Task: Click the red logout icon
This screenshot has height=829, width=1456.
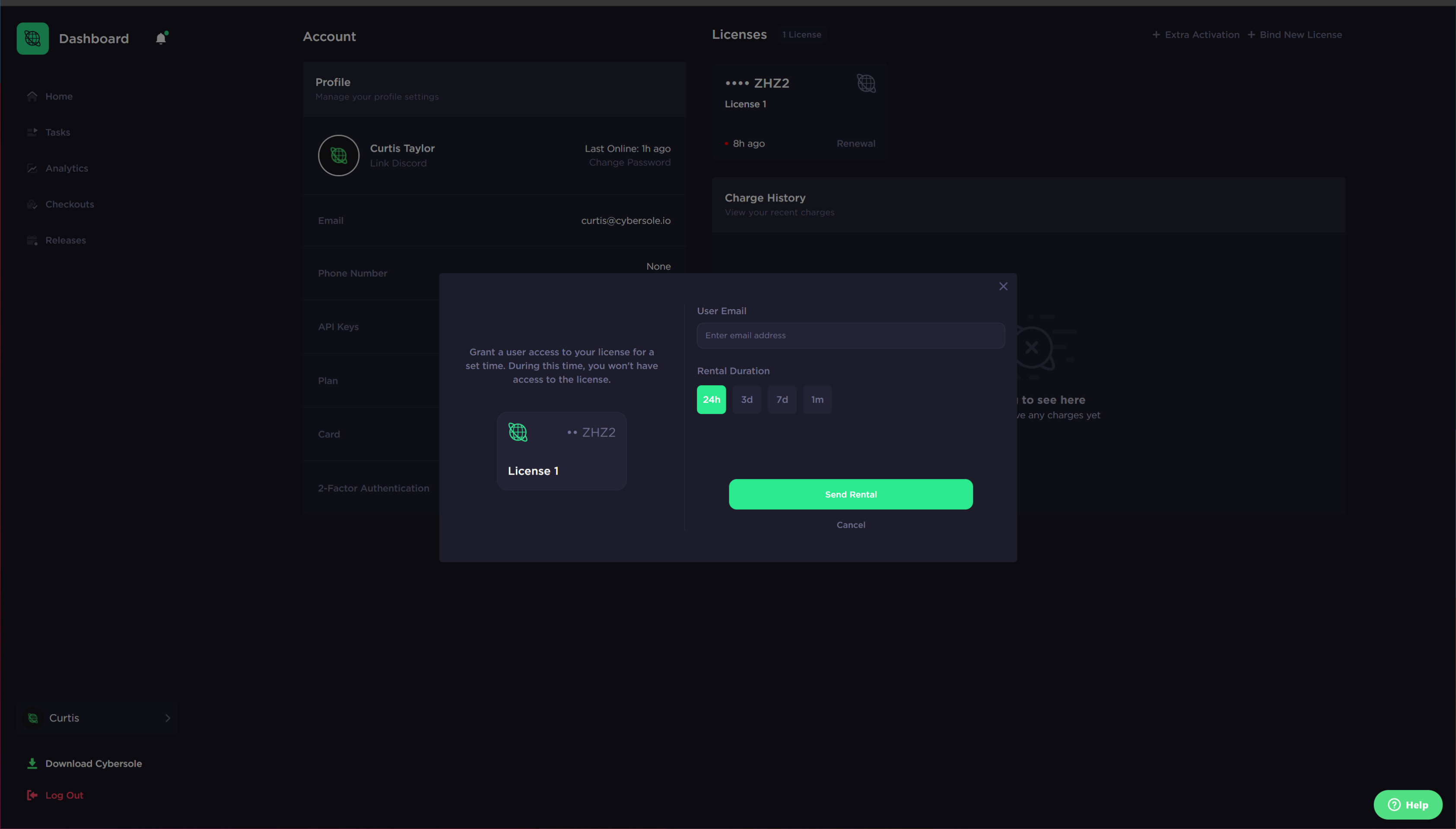Action: (x=32, y=795)
